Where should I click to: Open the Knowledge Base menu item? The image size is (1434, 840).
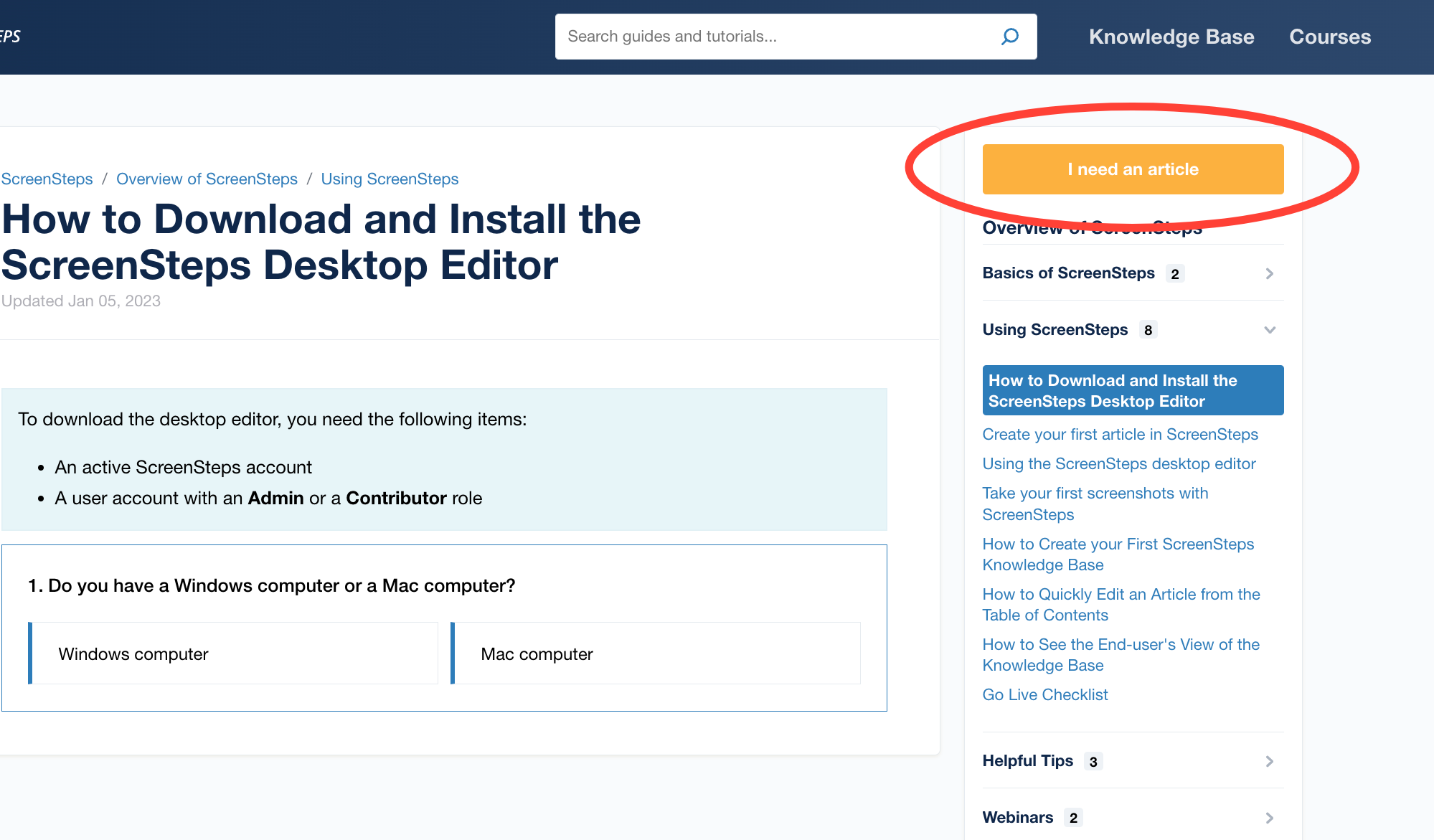coord(1171,37)
